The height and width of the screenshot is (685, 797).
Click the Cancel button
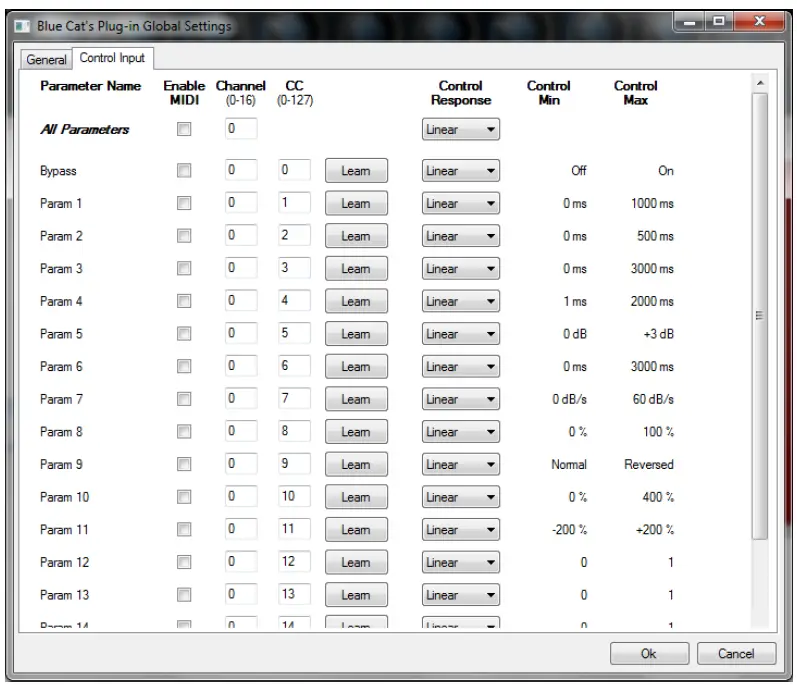pos(736,653)
